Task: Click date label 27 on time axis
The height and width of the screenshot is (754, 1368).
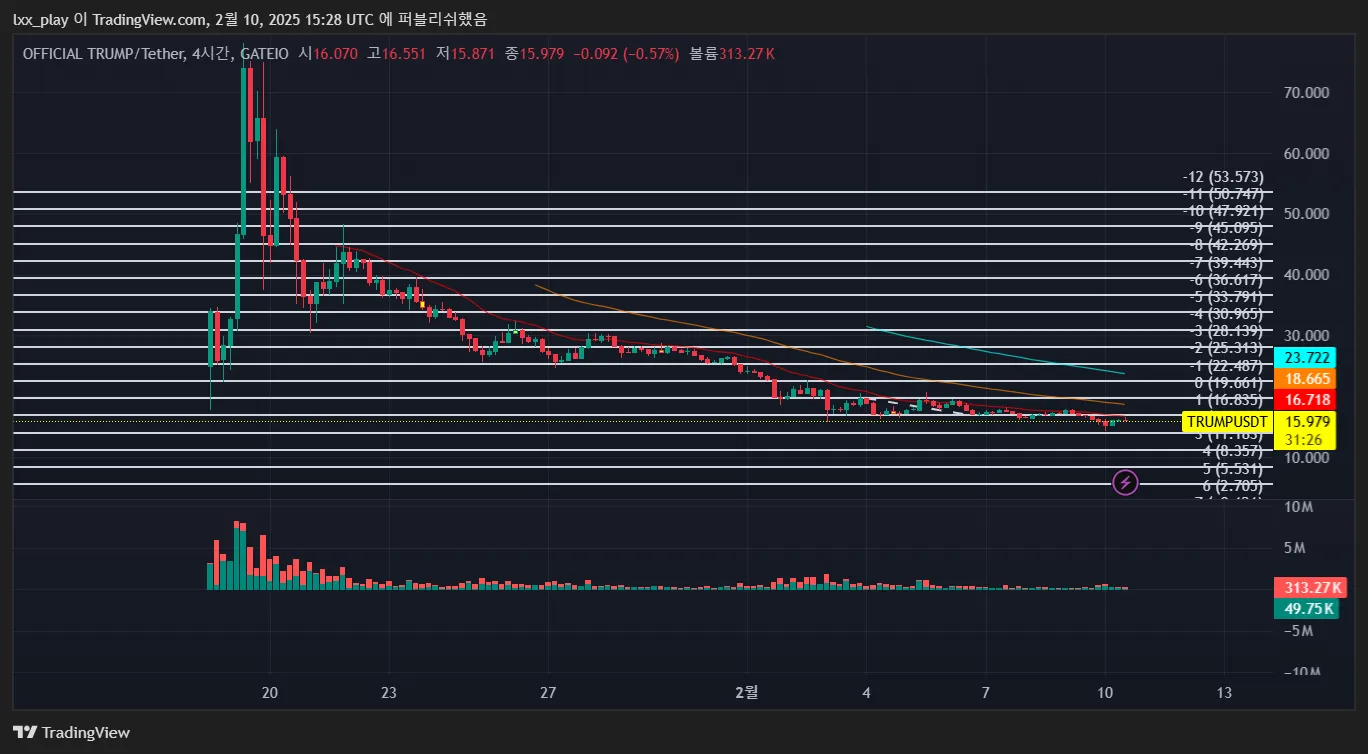Action: pos(547,692)
